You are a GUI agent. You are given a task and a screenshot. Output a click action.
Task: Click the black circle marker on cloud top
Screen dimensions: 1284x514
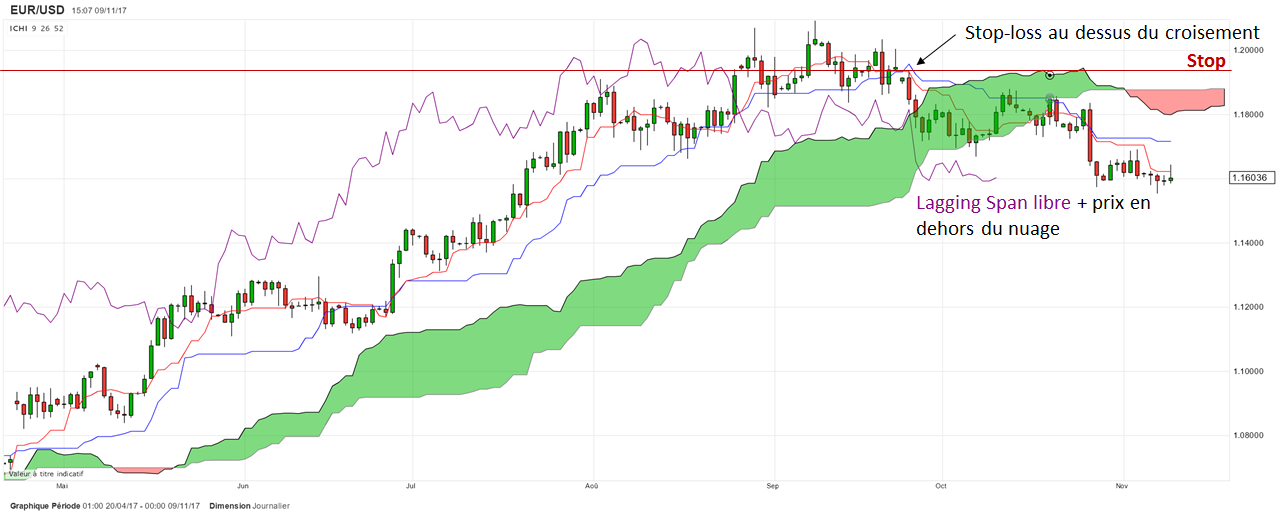(x=1049, y=75)
